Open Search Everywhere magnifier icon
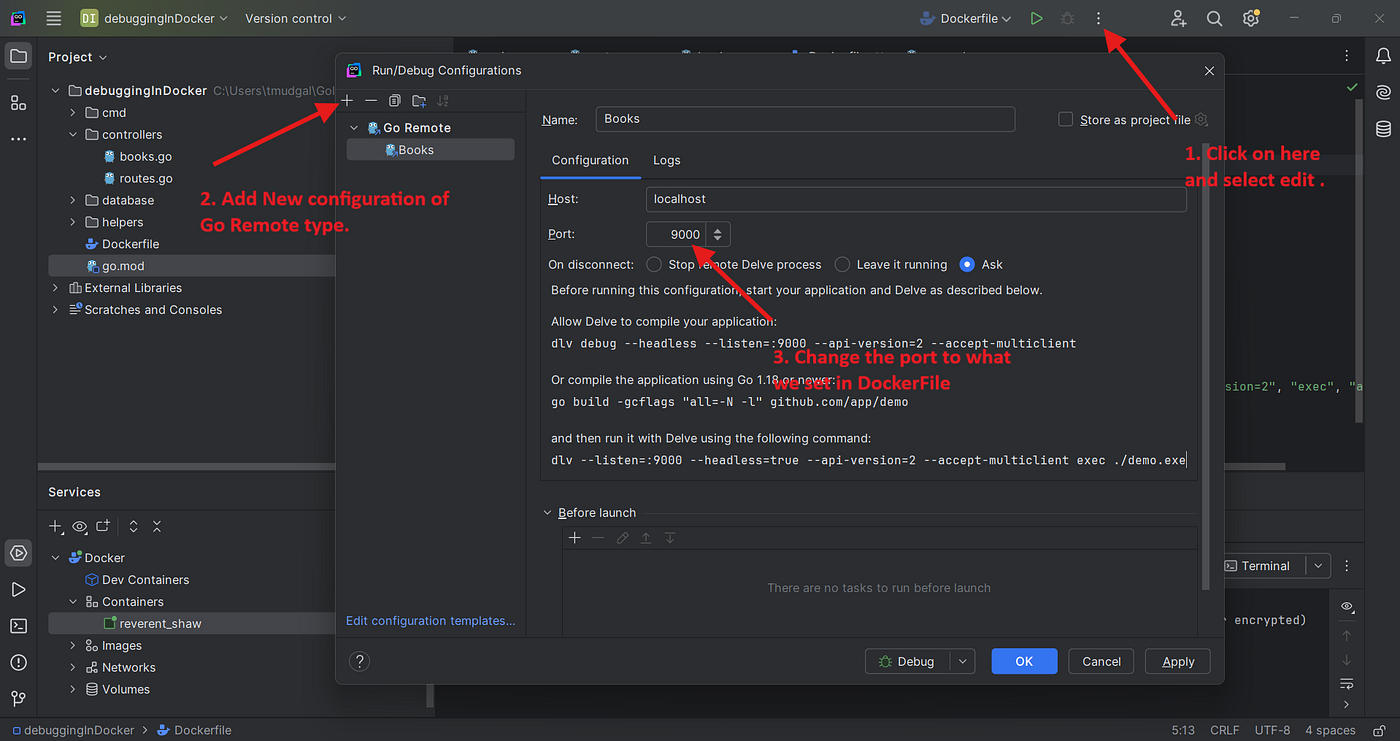Screen dimensions: 1400x741 tap(1214, 18)
